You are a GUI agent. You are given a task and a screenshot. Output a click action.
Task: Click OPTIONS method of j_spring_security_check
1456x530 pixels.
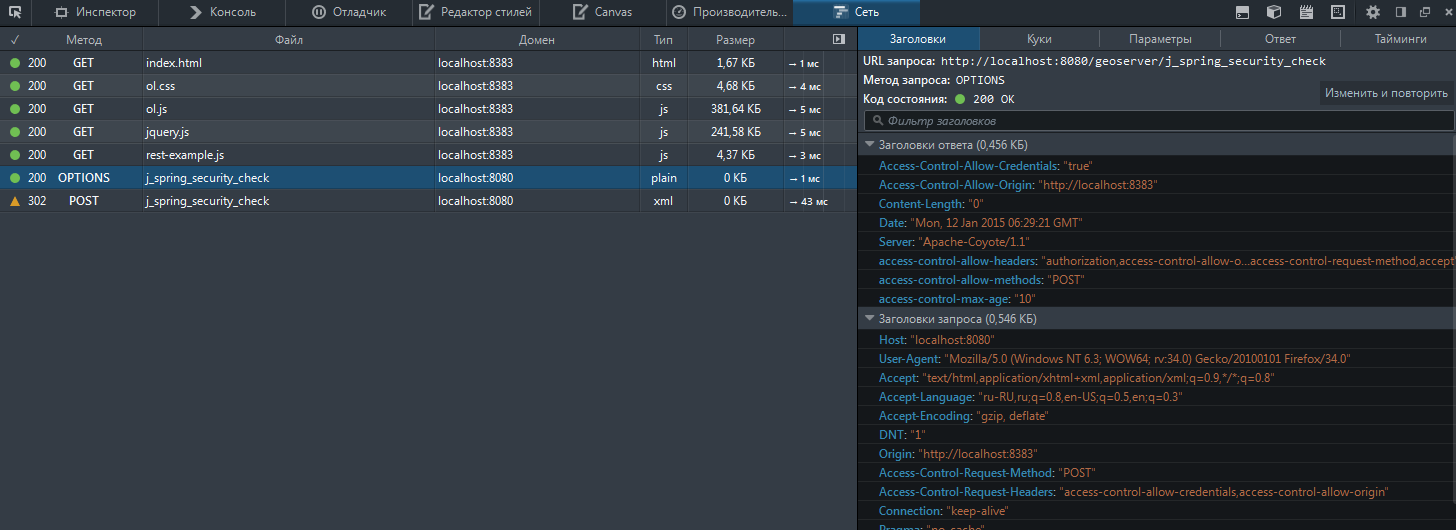(84, 178)
